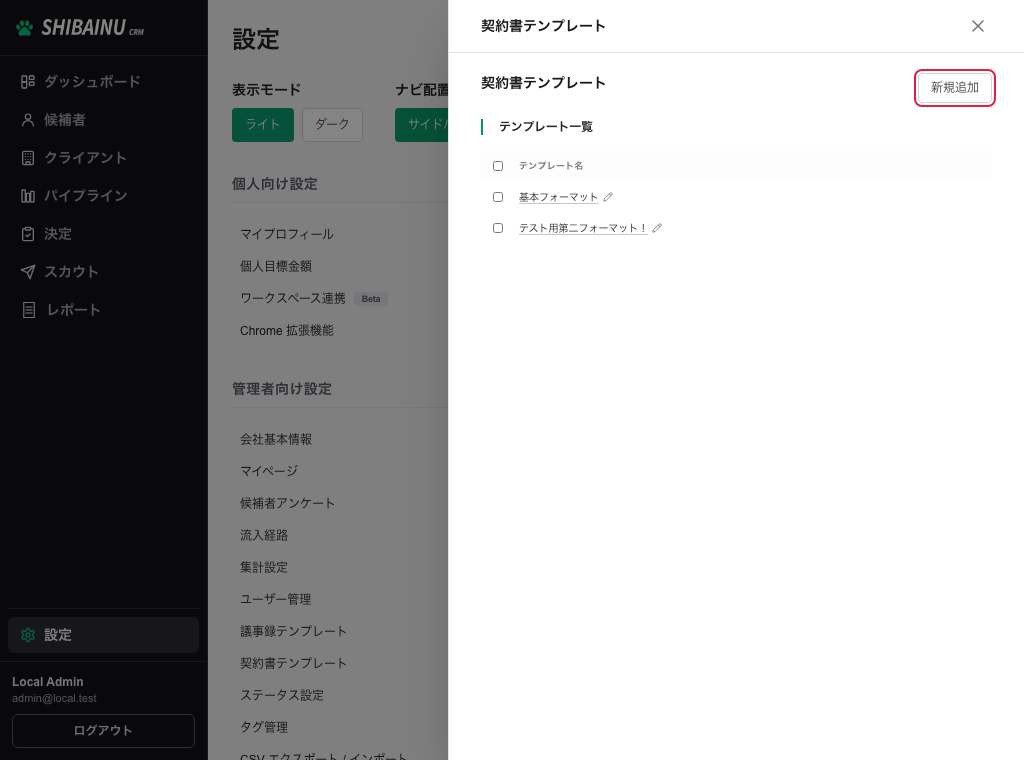
Task: Open the テスト用第二フォーマット！ template link
Action: click(583, 228)
